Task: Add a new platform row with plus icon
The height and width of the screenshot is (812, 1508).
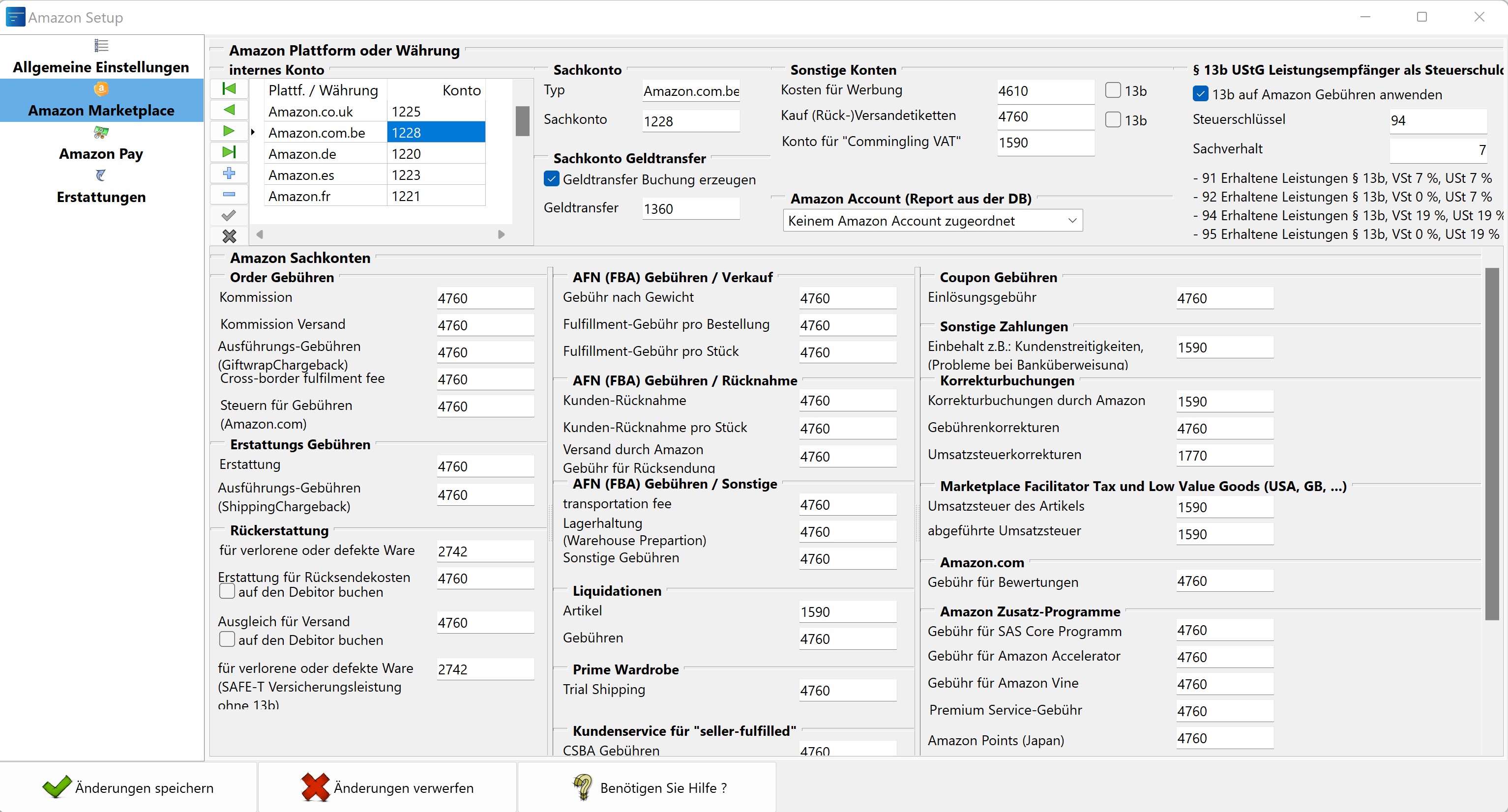Action: 229,173
